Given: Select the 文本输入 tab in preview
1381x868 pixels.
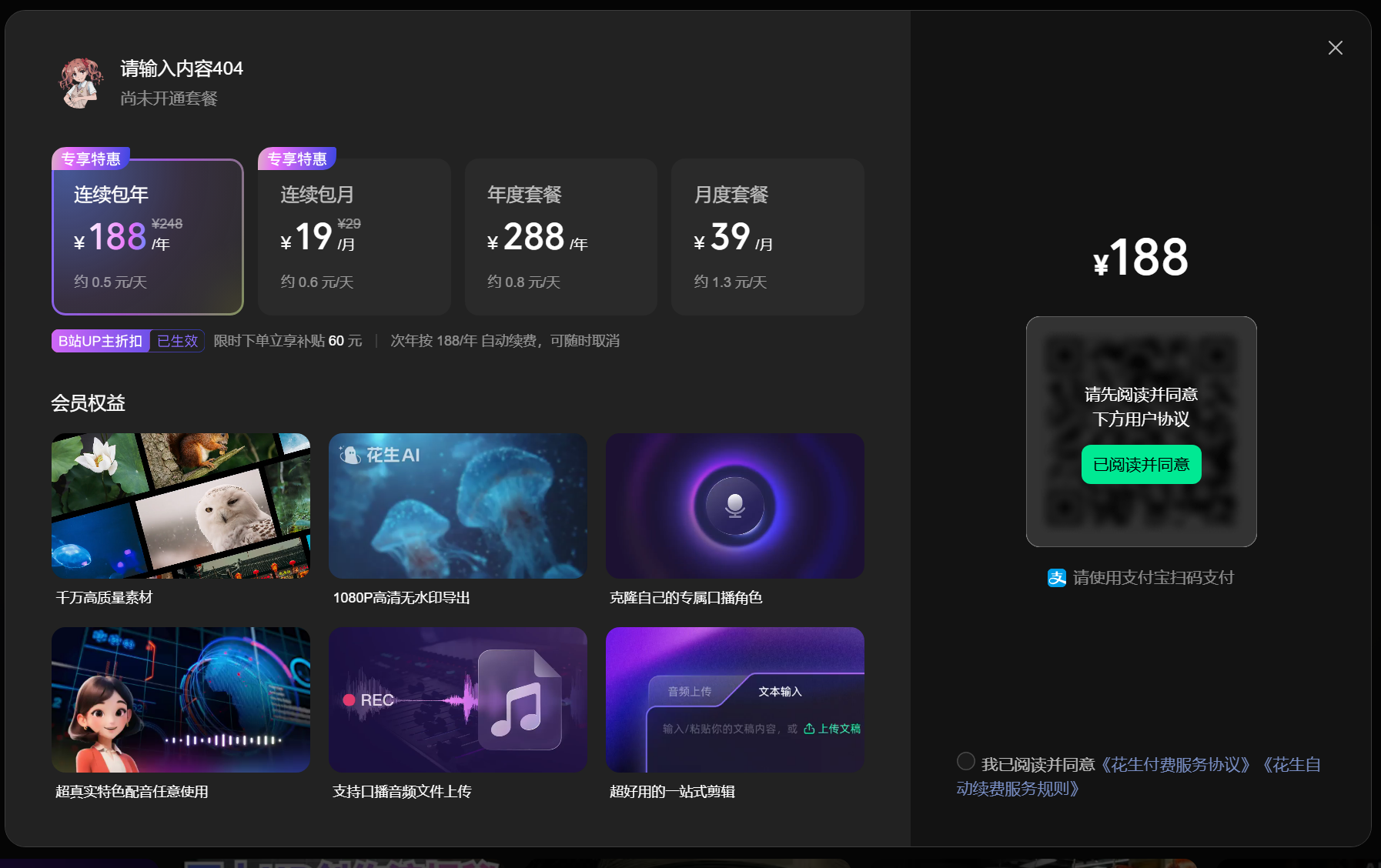Looking at the screenshot, I should 780,692.
